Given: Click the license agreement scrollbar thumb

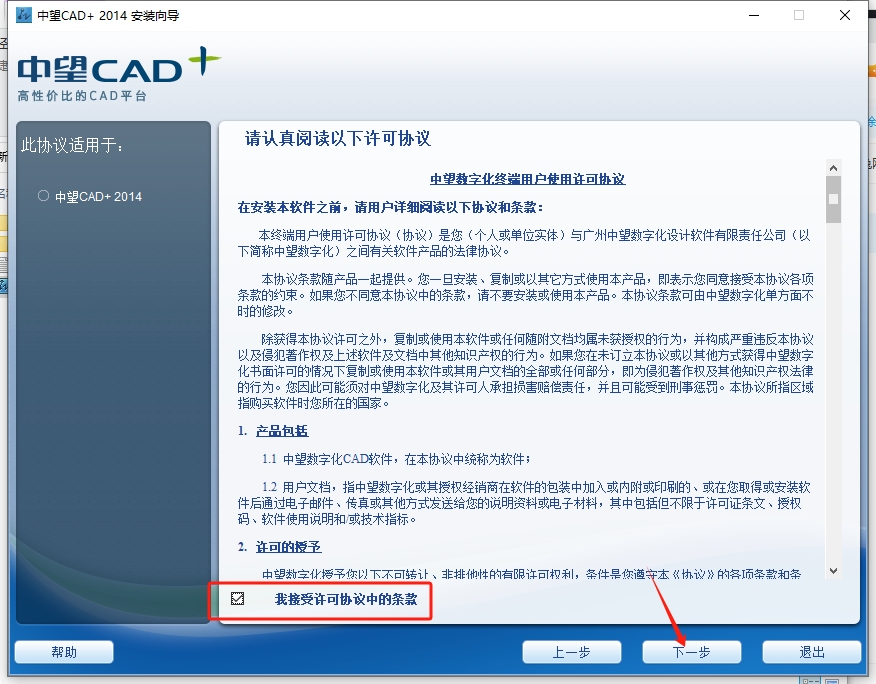Looking at the screenshot, I should click(x=832, y=198).
